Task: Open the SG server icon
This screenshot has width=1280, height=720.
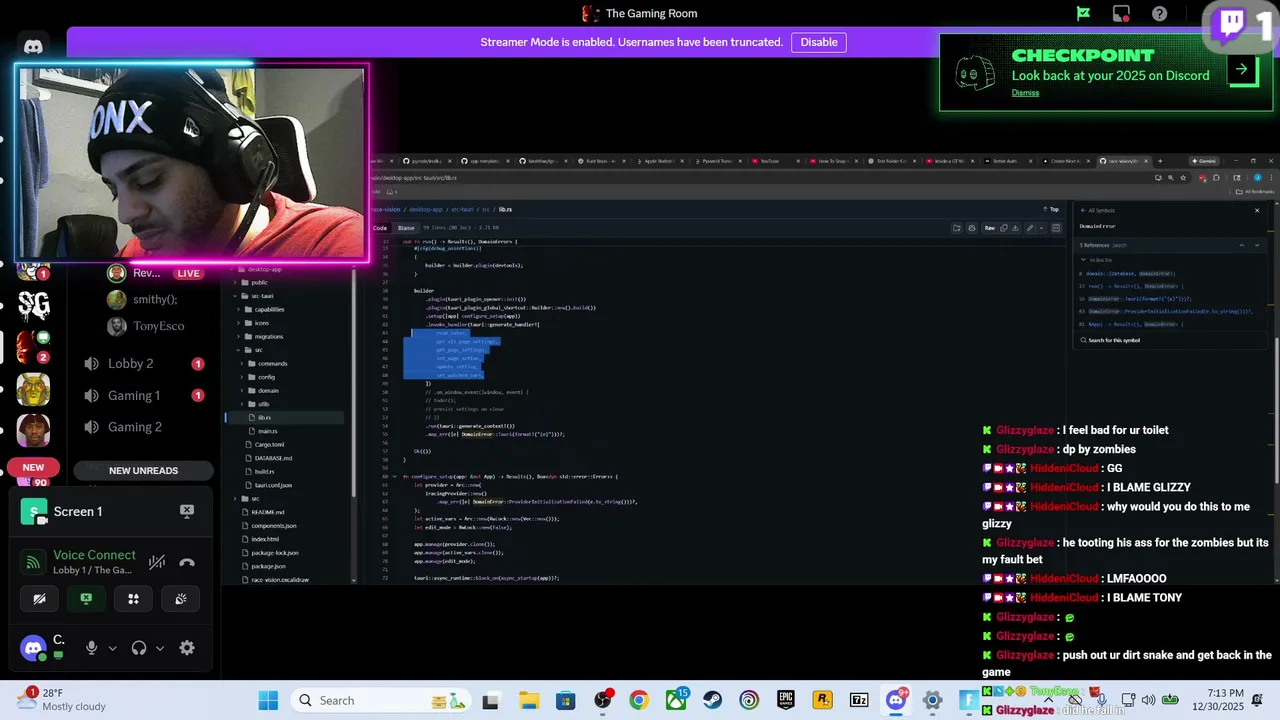Action: (x=33, y=304)
